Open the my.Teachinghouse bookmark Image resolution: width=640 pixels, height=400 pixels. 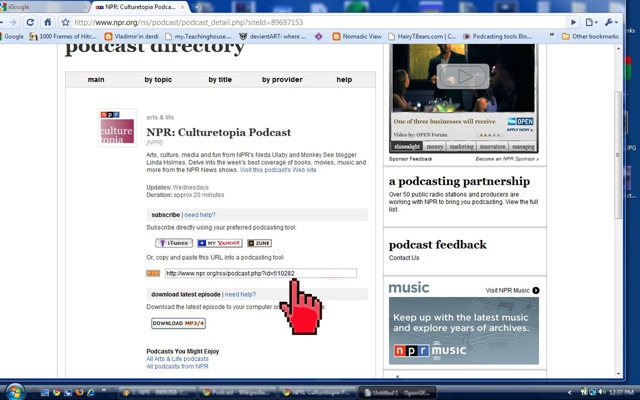(198, 36)
